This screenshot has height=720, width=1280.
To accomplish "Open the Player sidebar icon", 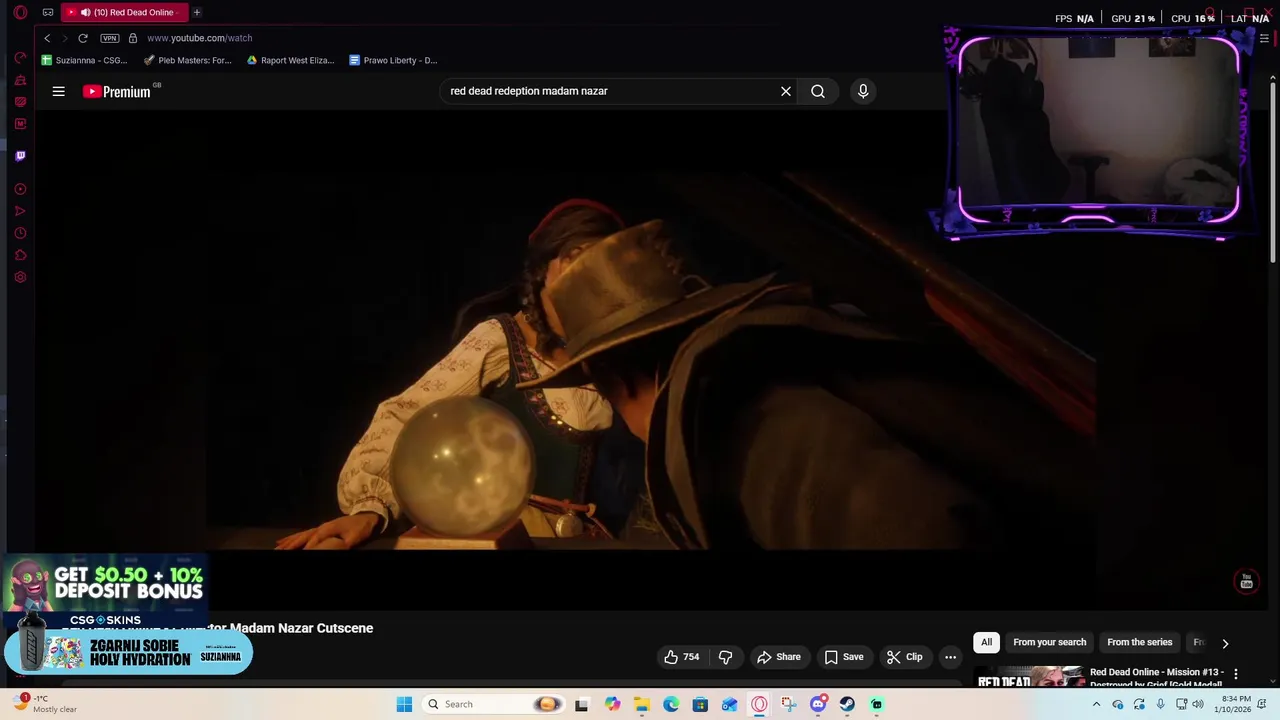I will pos(20,189).
